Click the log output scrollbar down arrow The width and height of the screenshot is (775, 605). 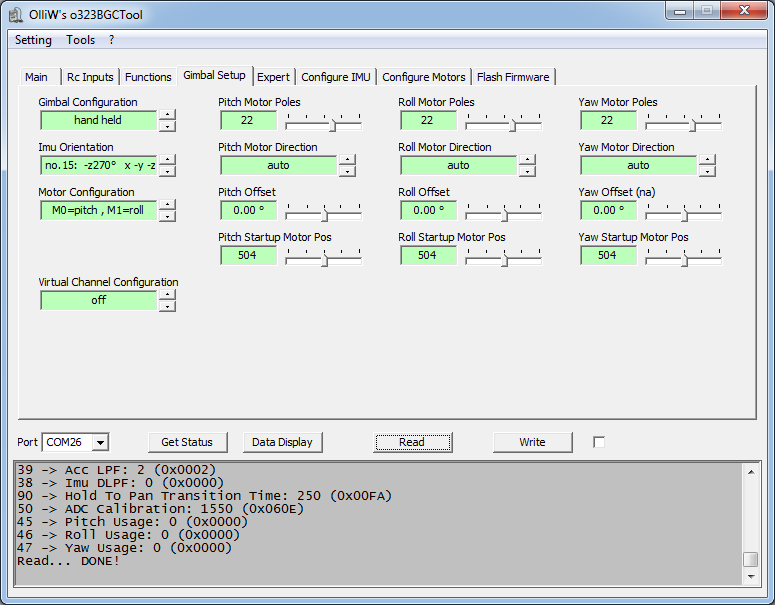tap(750, 577)
